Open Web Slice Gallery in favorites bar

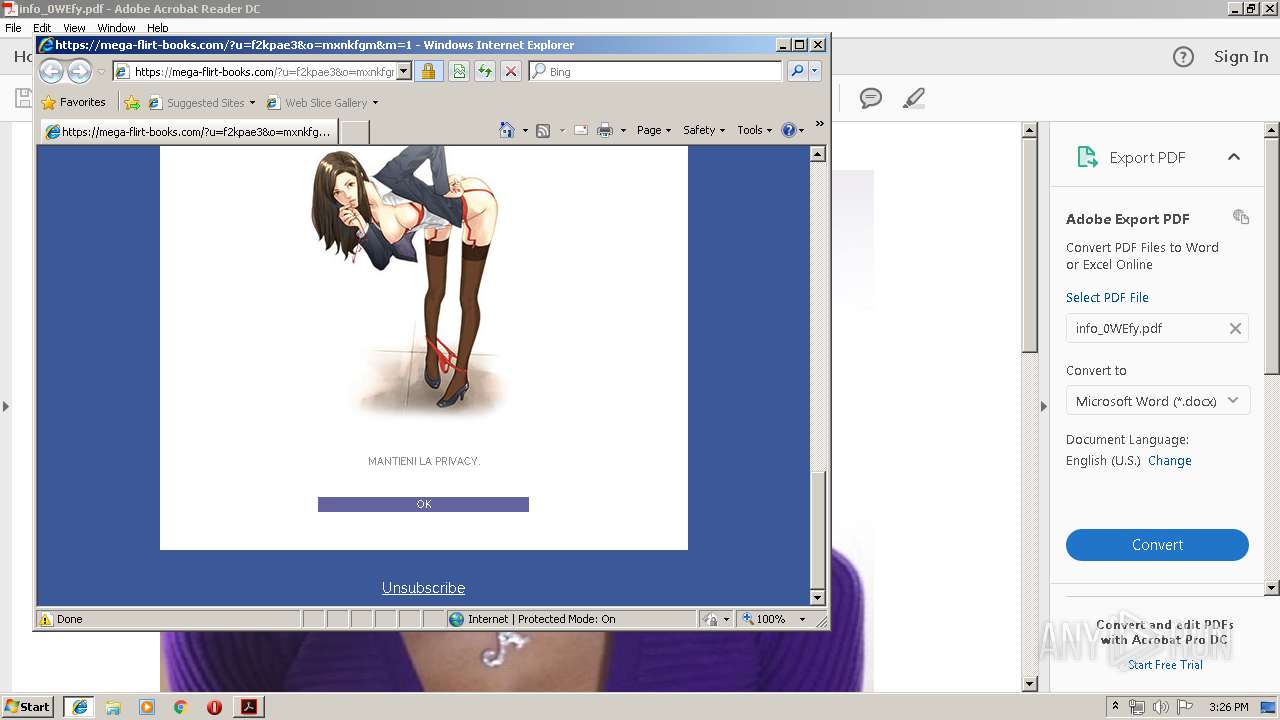point(322,102)
